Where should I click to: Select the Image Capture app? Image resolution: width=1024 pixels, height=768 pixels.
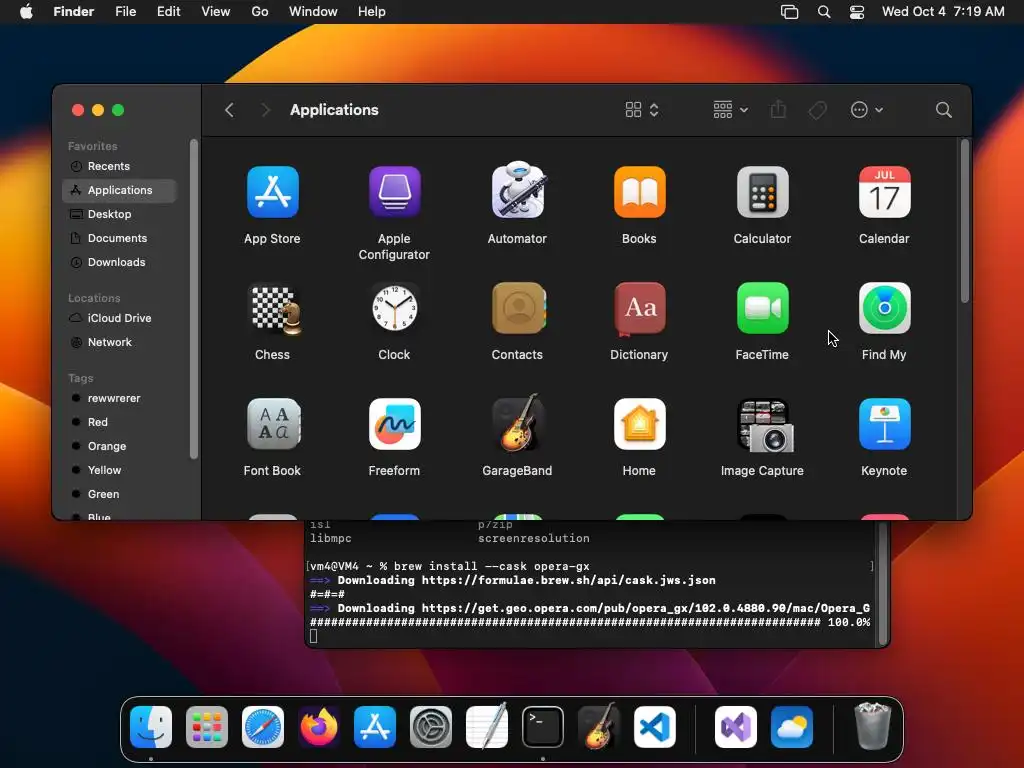point(765,425)
